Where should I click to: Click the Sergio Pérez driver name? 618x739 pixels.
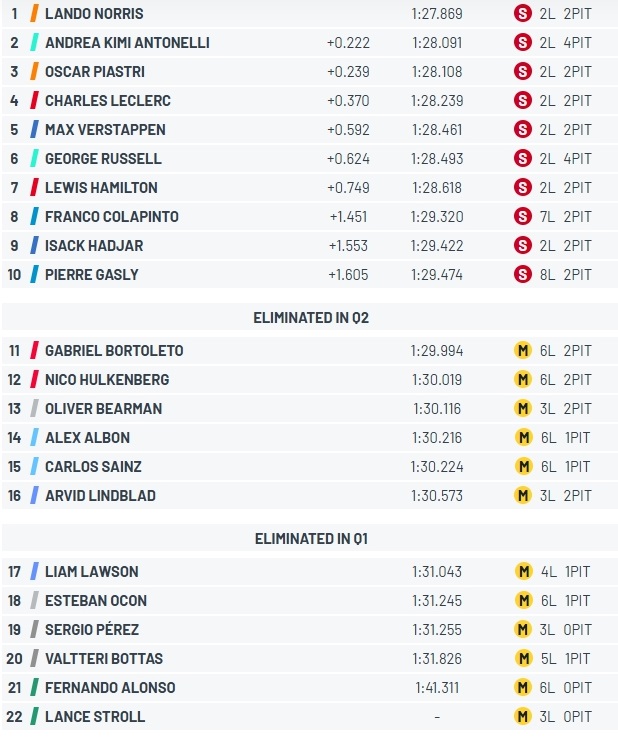pyautogui.click(x=92, y=630)
